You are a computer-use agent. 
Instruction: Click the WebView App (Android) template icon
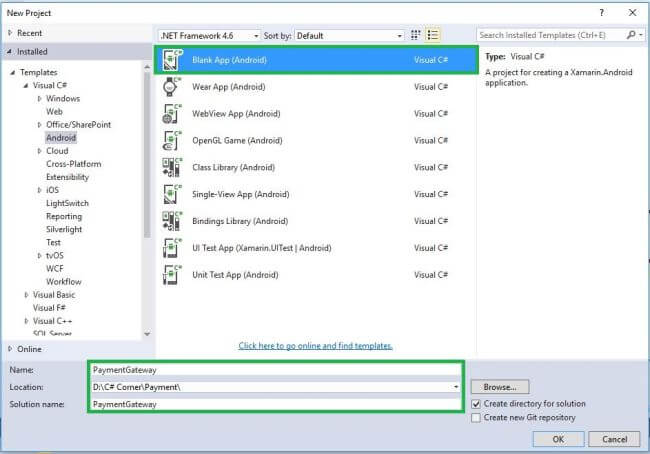[x=172, y=114]
